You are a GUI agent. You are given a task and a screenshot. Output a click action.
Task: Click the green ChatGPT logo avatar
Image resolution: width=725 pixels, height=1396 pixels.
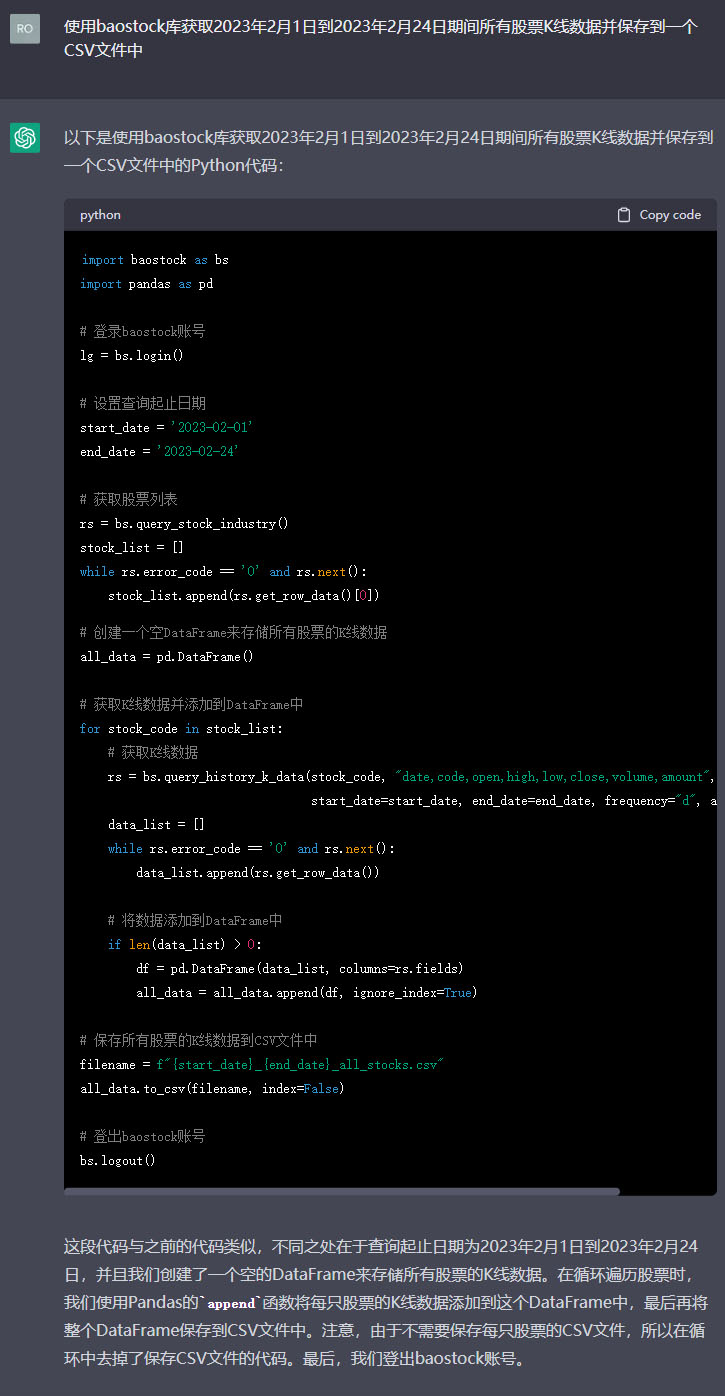(25, 138)
